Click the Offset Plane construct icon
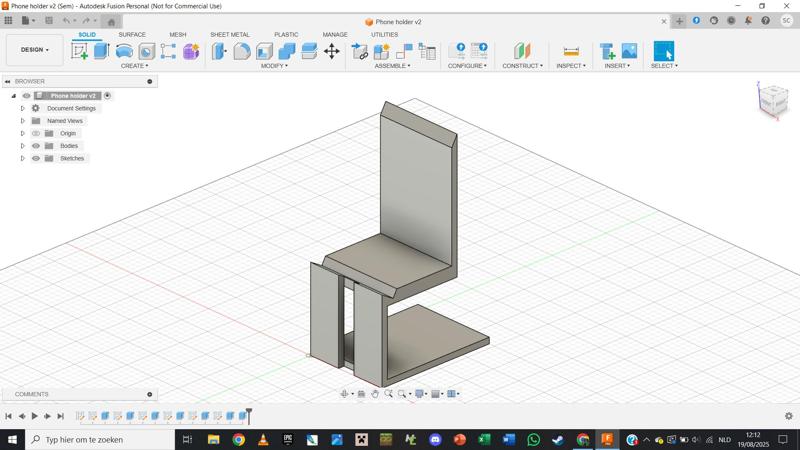The image size is (800, 450). [x=522, y=51]
